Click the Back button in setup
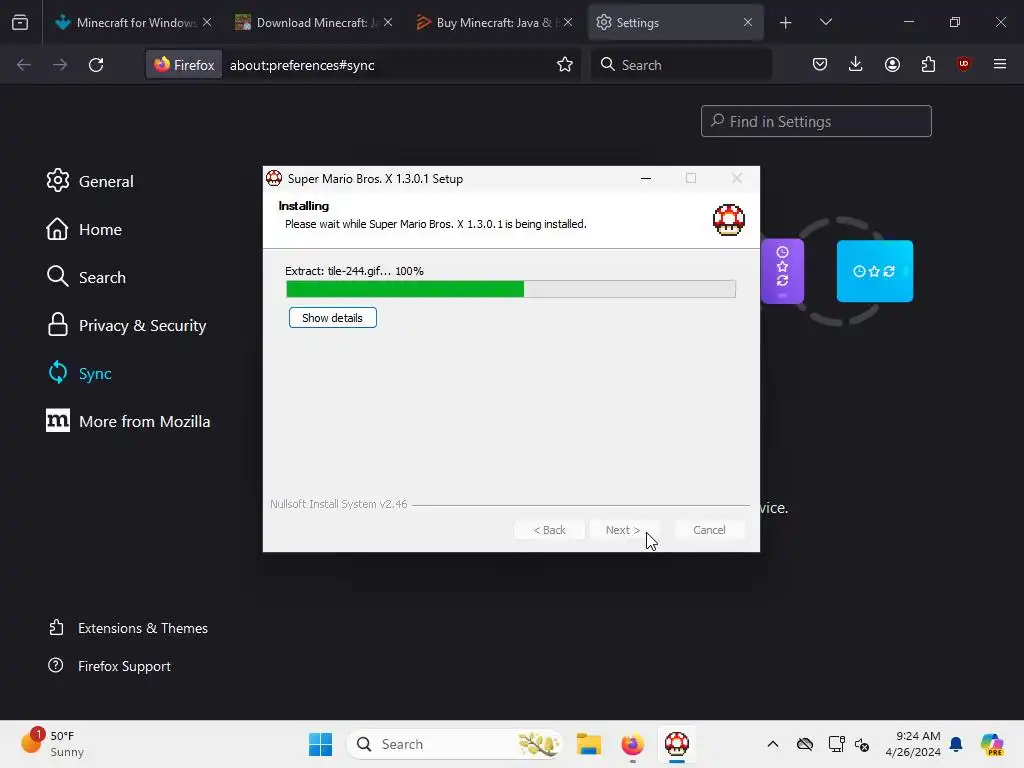1024x768 pixels. (x=549, y=530)
